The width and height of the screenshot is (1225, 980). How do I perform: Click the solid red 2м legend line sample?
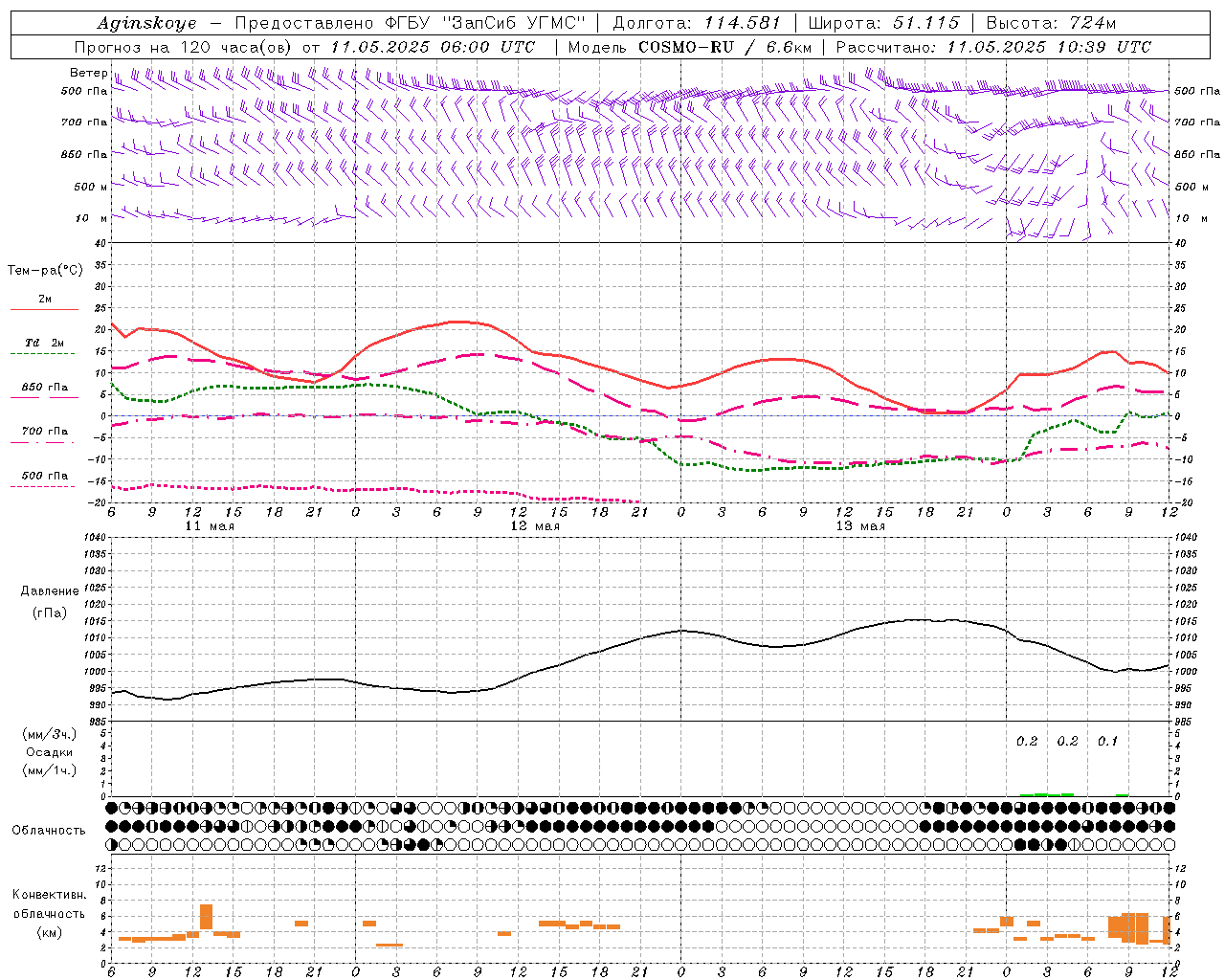pos(44,309)
